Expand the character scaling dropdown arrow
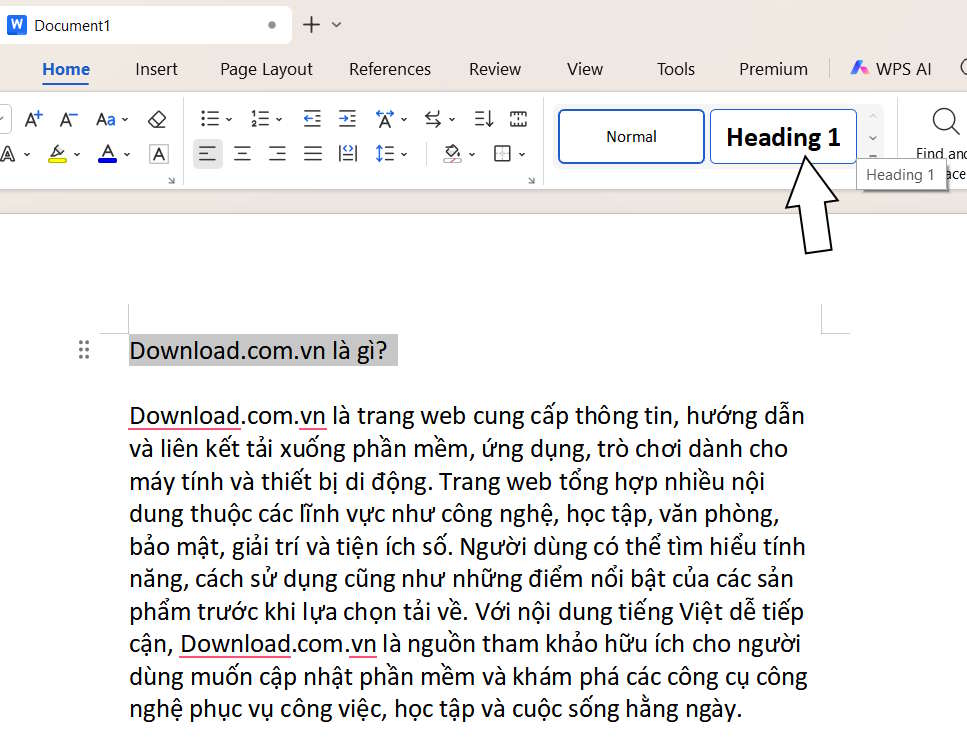This screenshot has height=756, width=967. pos(404,120)
